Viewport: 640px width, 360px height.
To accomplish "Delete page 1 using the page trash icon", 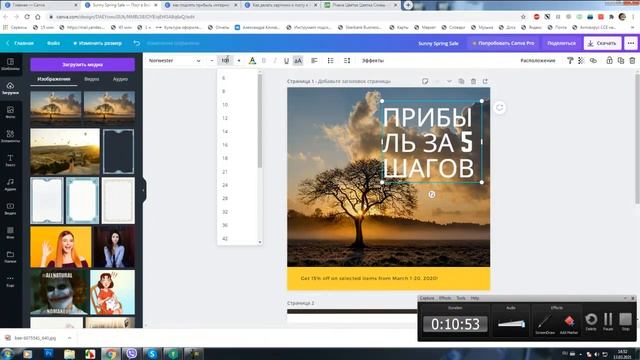I will (473, 81).
